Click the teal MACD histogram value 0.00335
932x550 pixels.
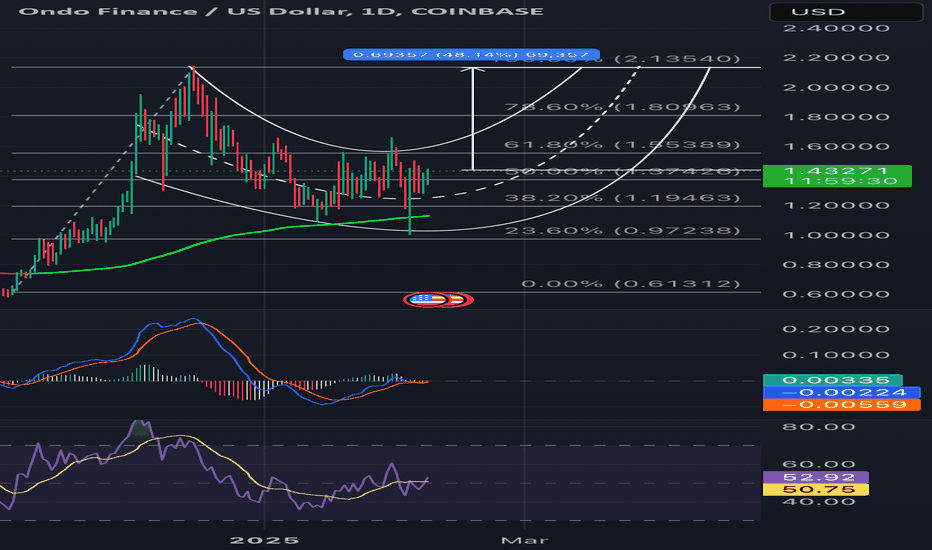click(x=832, y=380)
